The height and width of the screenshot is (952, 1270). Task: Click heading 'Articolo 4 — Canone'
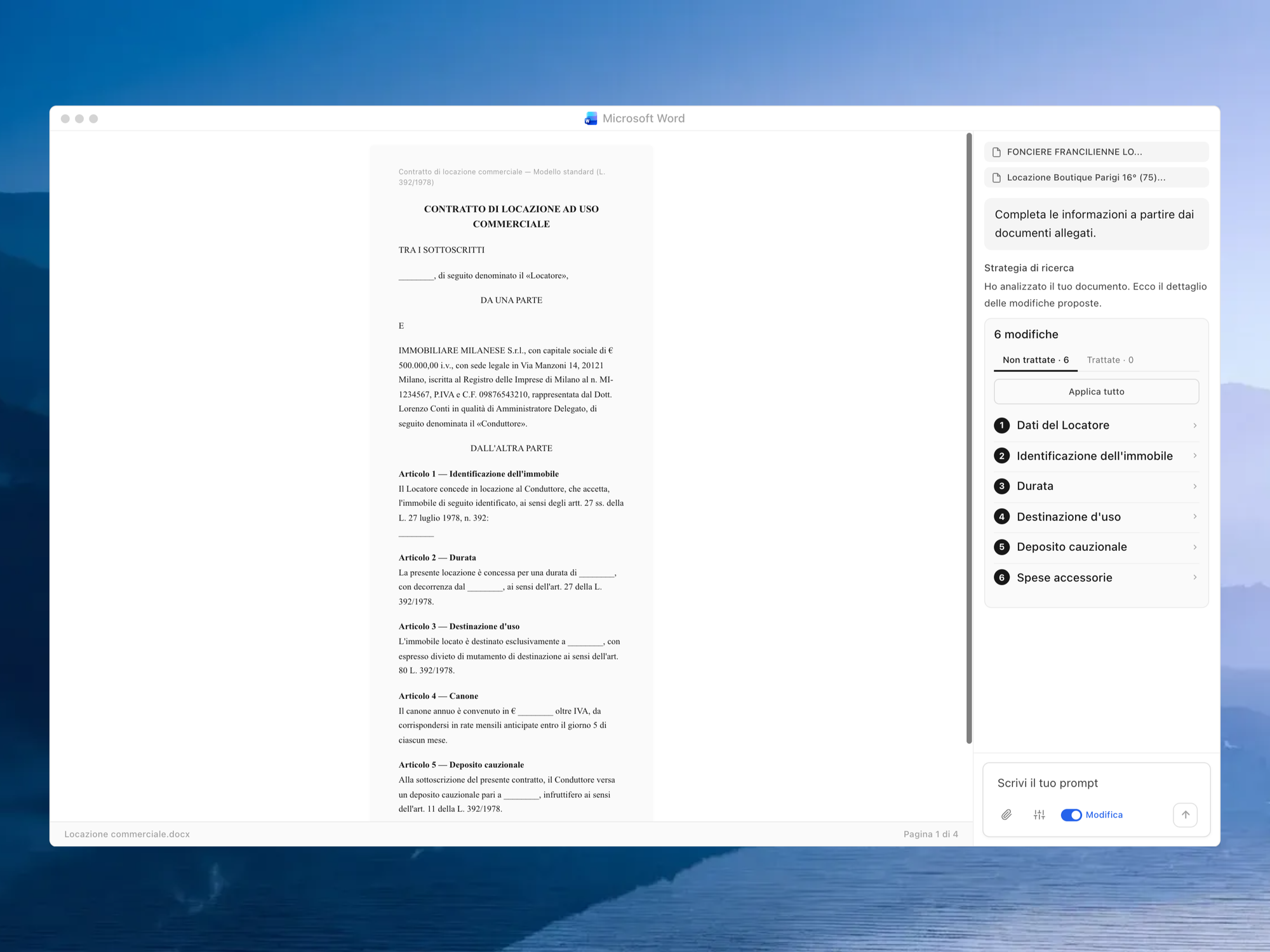pos(438,696)
